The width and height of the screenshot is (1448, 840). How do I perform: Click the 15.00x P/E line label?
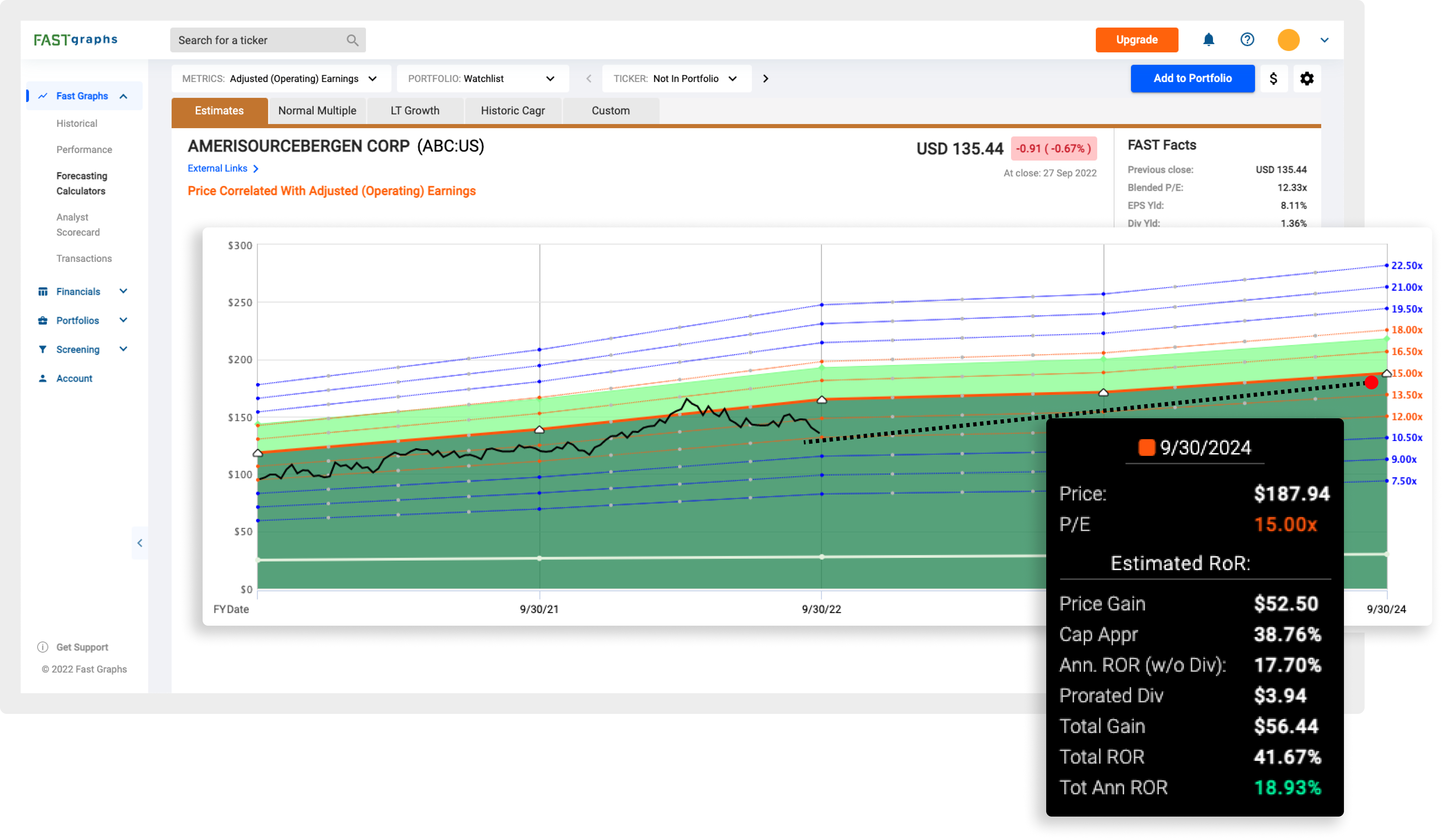pos(1407,373)
